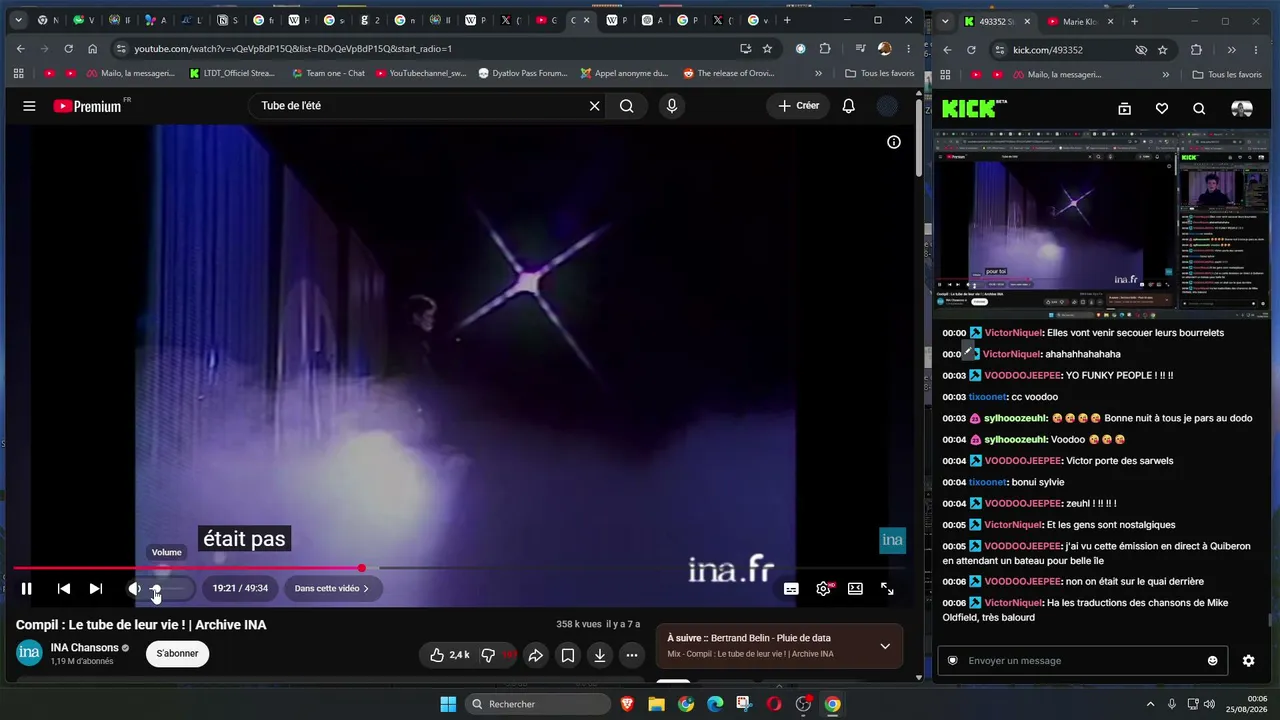The width and height of the screenshot is (1280, 720).
Task: Expand the 'À suivre' playlist panel
Action: (885, 646)
